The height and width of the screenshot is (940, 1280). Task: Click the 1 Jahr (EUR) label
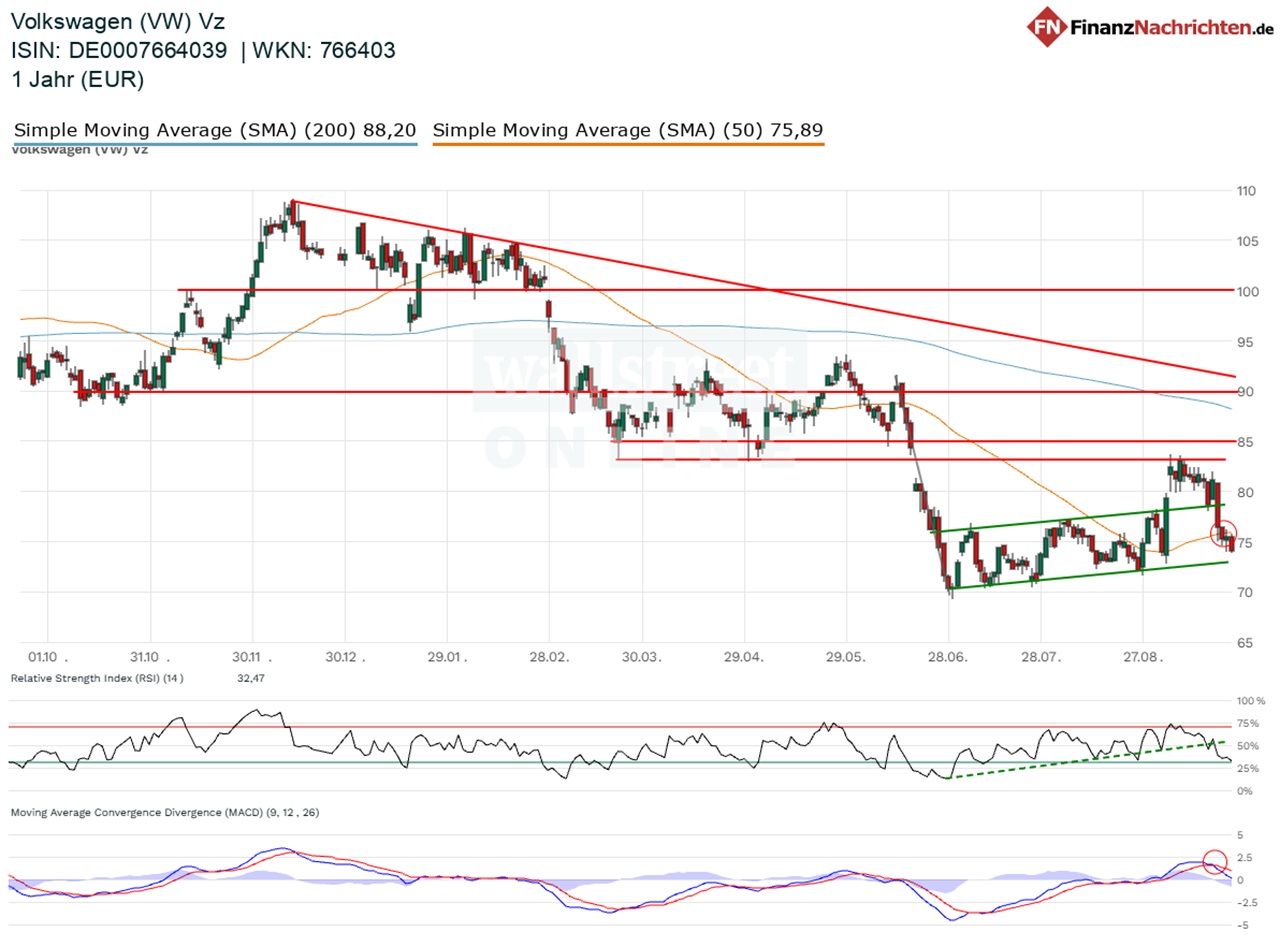77,80
